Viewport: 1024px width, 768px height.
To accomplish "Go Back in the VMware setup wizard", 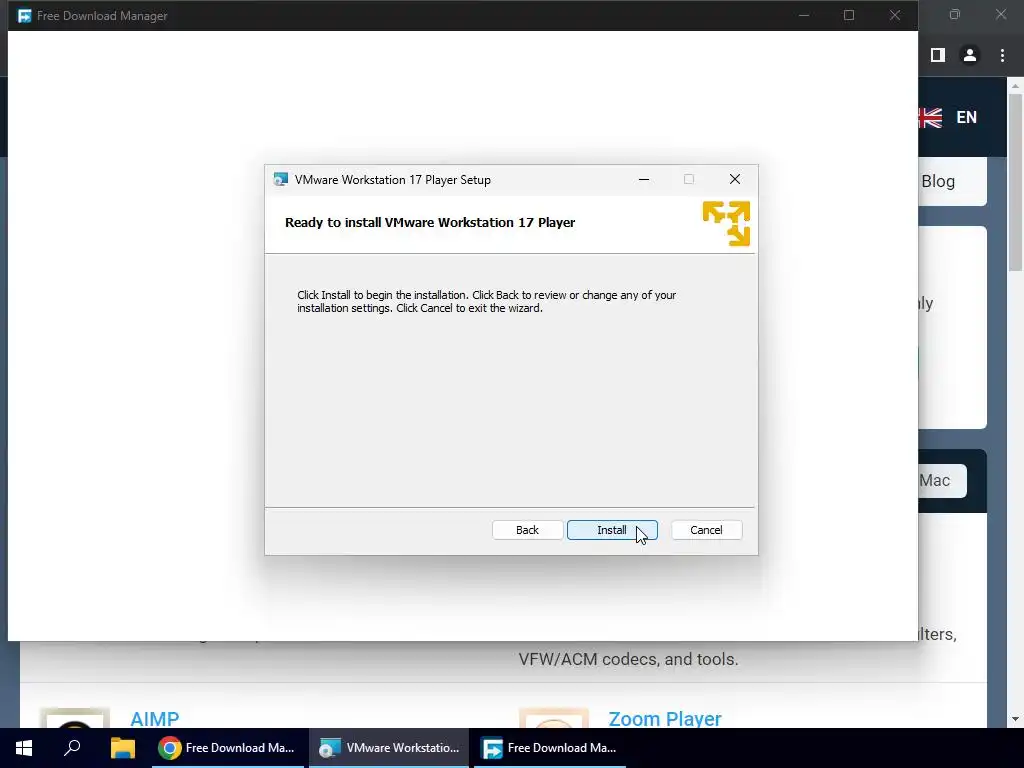I will click(527, 530).
